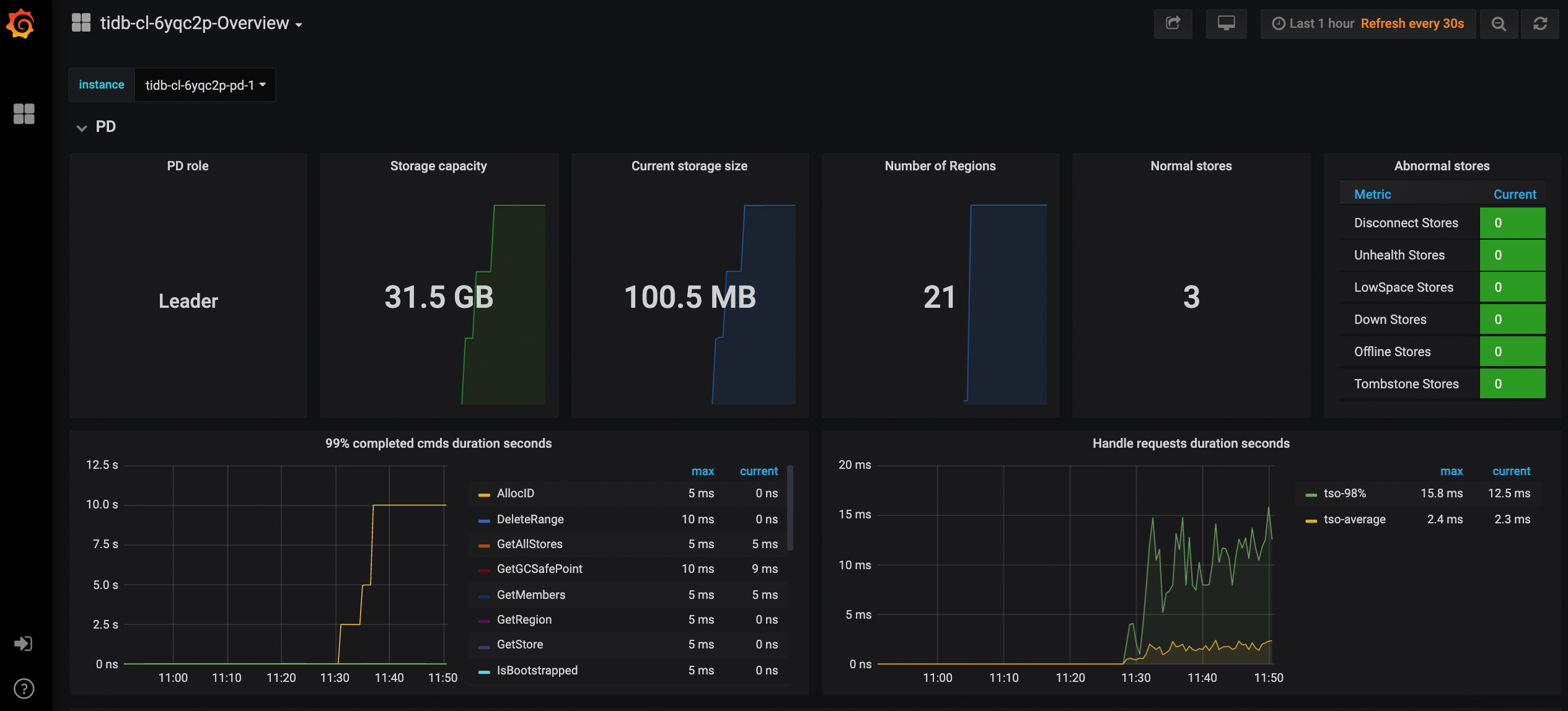Collapse the PD row

tap(96, 126)
